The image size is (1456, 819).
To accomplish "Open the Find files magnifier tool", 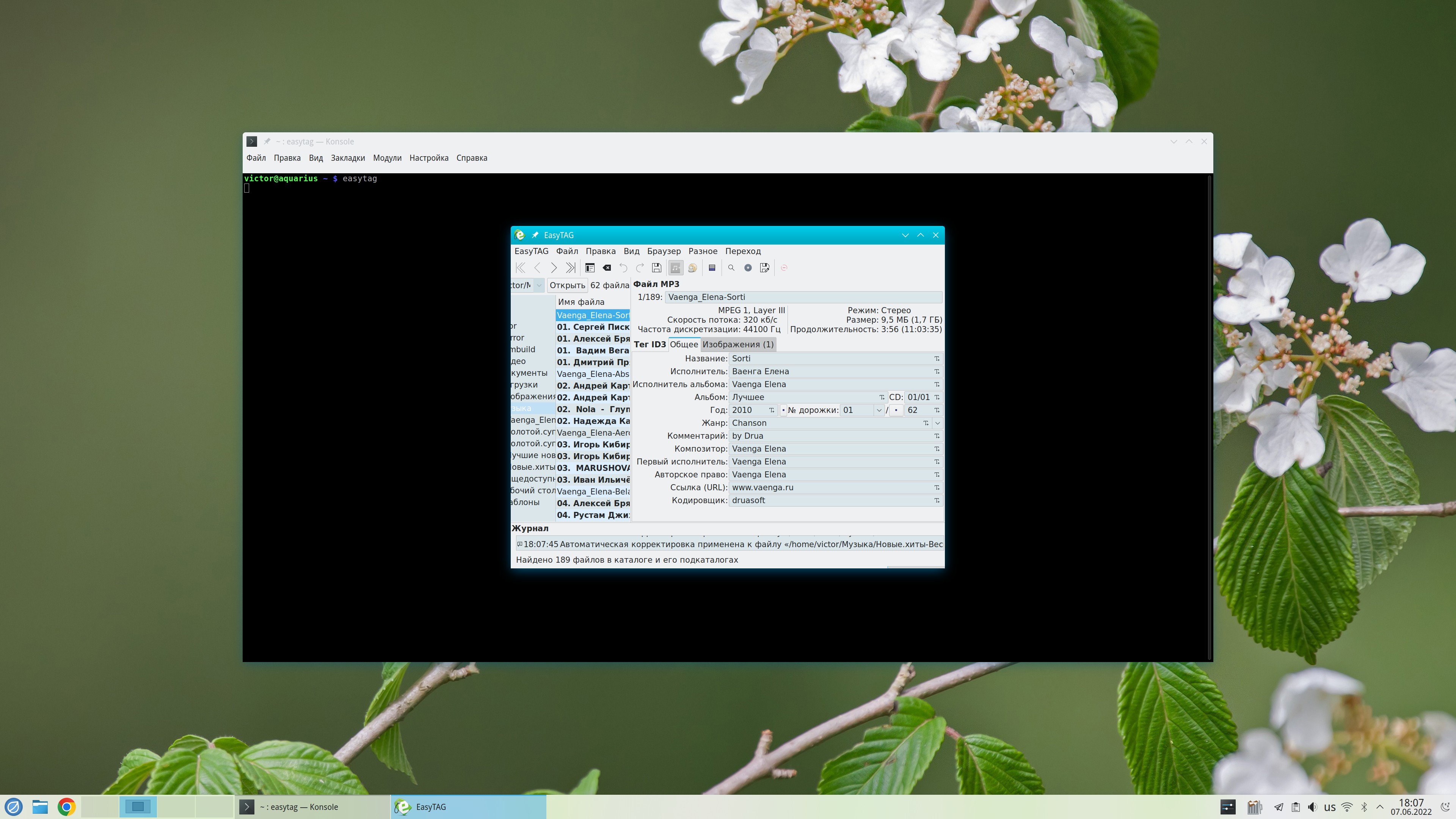I will 731,268.
